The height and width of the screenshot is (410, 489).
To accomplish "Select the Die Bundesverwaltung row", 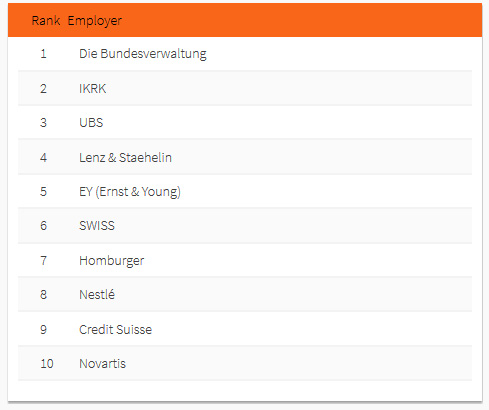I will point(245,53).
